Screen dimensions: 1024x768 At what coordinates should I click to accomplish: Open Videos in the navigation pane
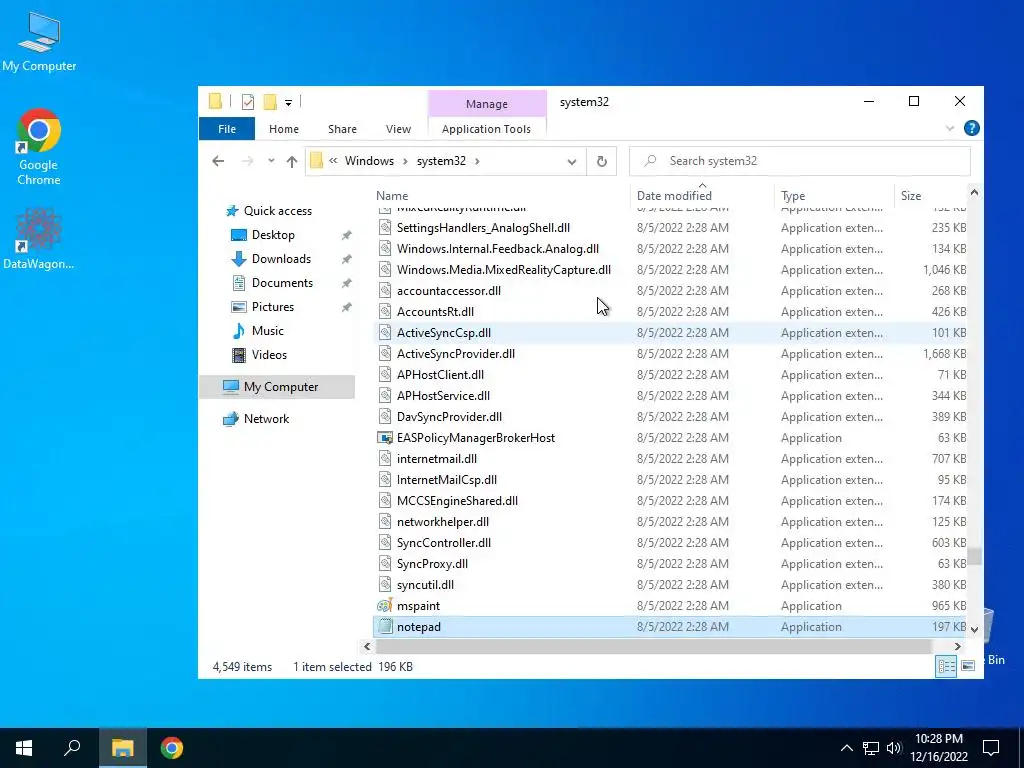pyautogui.click(x=269, y=355)
